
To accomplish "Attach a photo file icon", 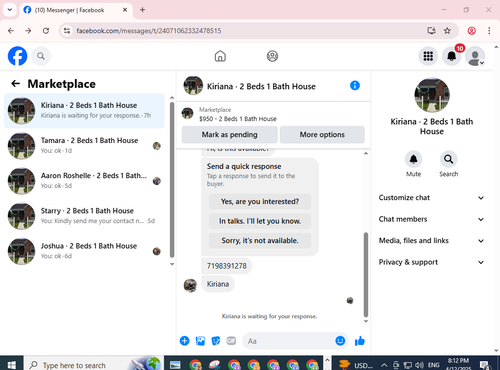I will 200,341.
